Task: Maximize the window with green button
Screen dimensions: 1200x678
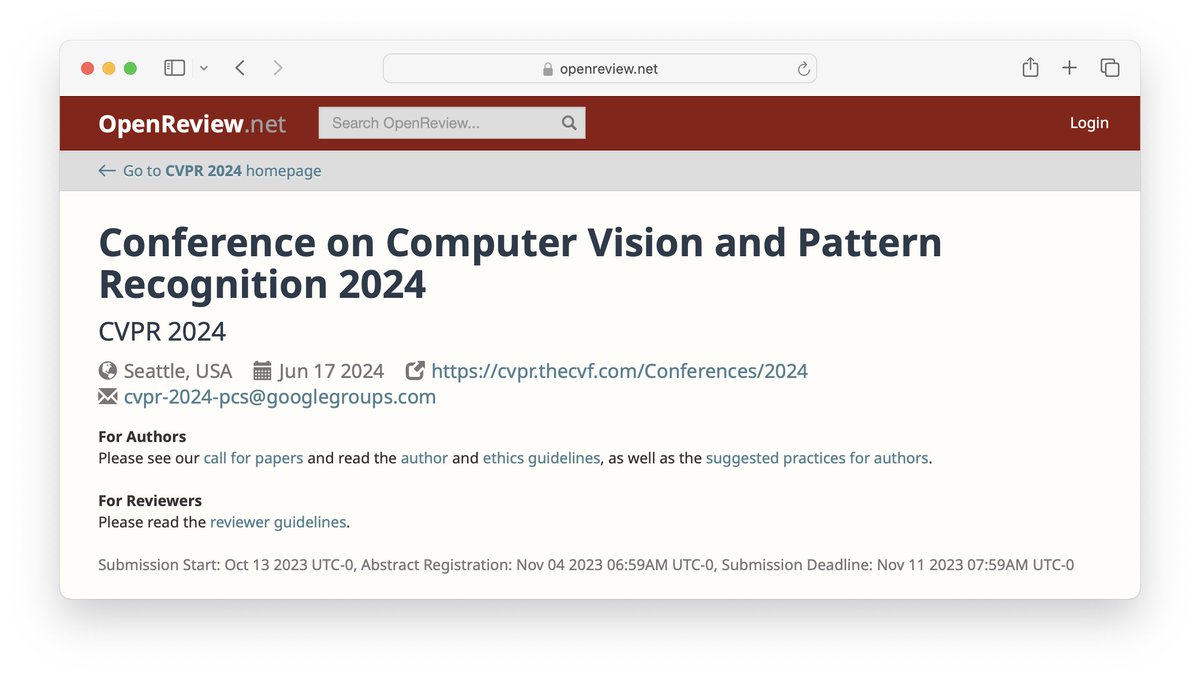Action: [x=131, y=68]
